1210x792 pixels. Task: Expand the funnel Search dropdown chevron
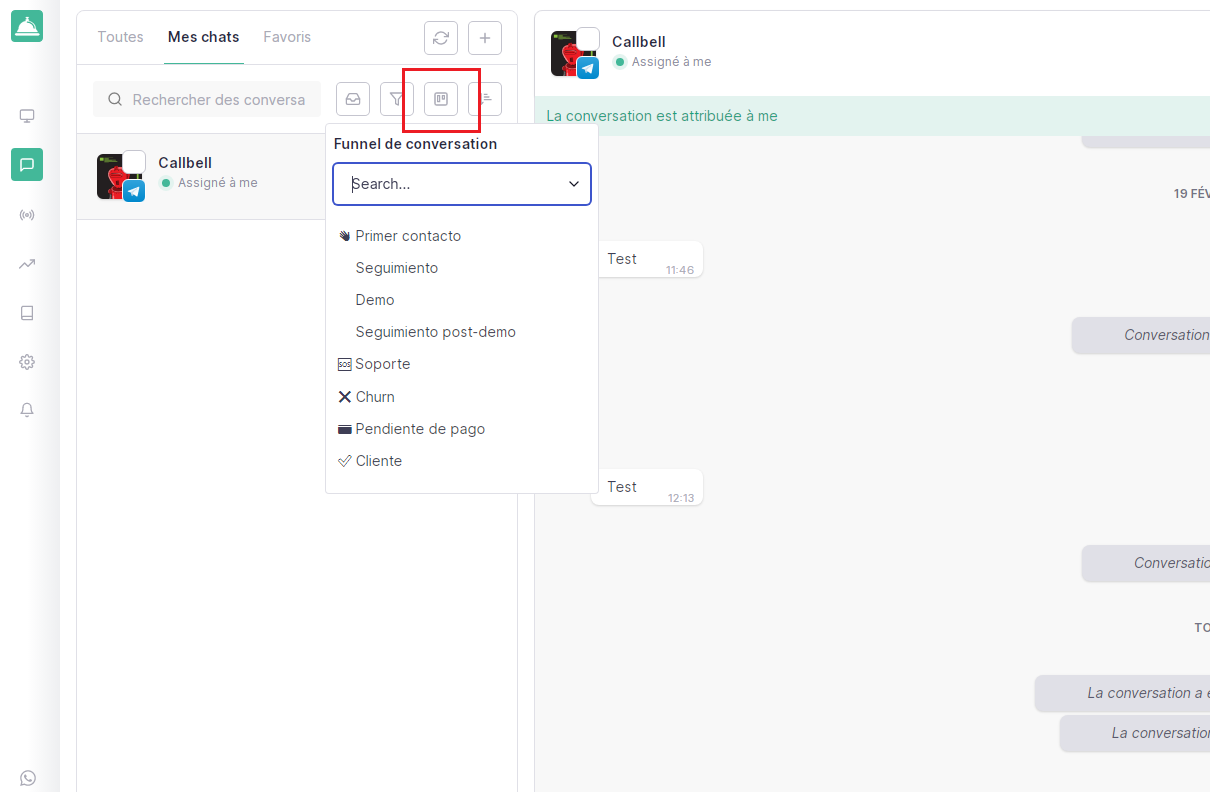point(574,184)
